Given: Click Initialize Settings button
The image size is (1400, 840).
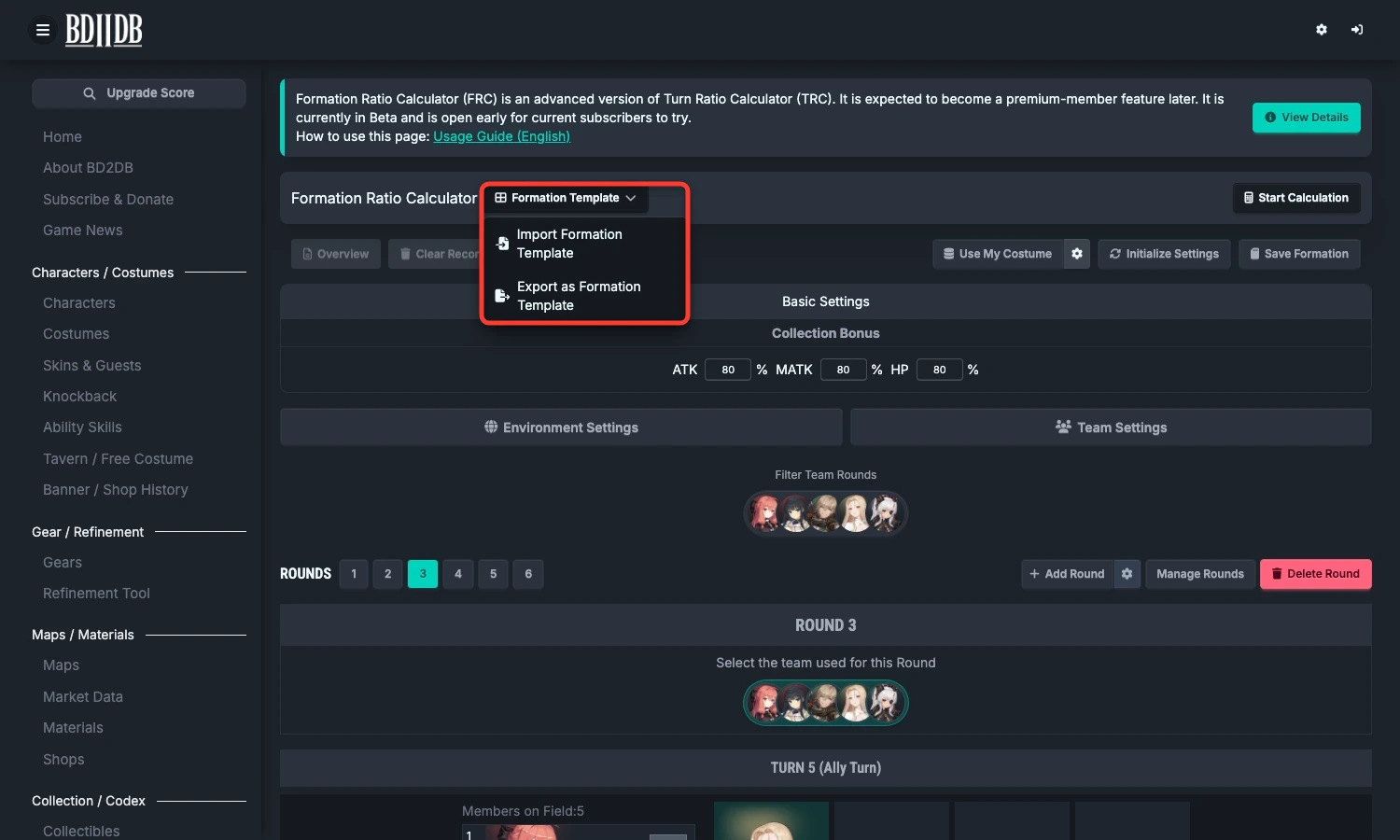Looking at the screenshot, I should coord(1164,254).
